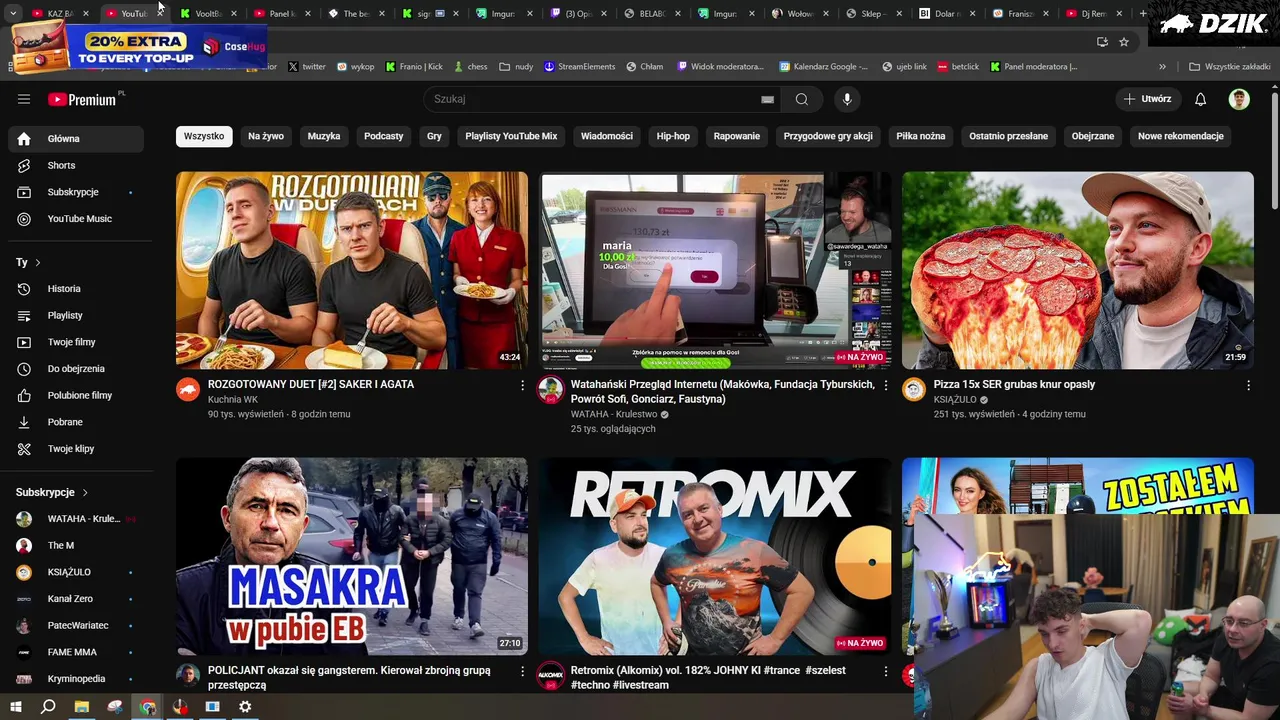Open the account avatar menu
1280x720 pixels.
pos(1239,99)
